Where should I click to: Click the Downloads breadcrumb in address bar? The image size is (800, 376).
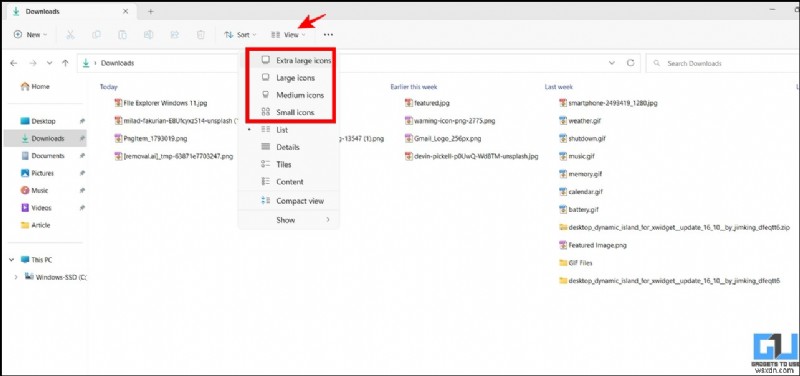point(117,63)
